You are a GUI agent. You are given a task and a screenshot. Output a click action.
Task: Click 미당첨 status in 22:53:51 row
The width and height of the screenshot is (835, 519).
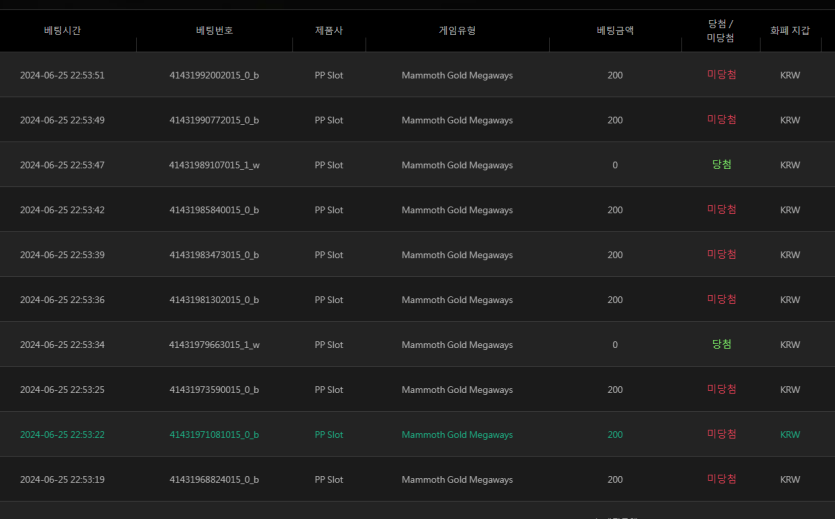722,75
